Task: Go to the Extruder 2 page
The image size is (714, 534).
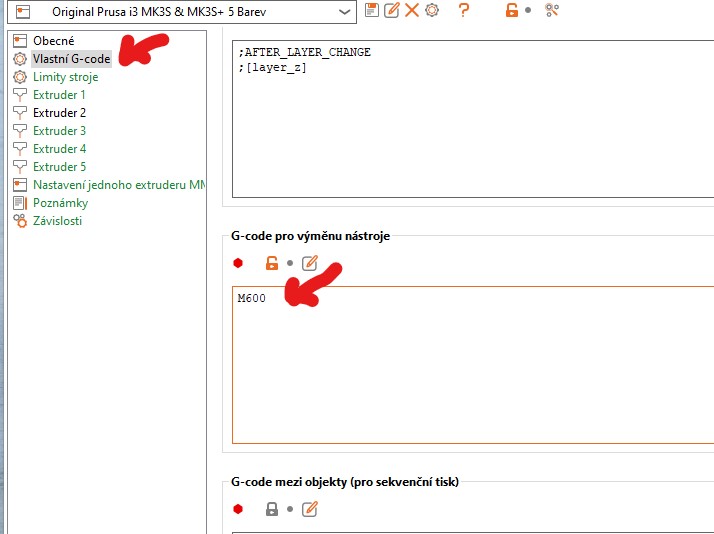Action: [x=59, y=113]
